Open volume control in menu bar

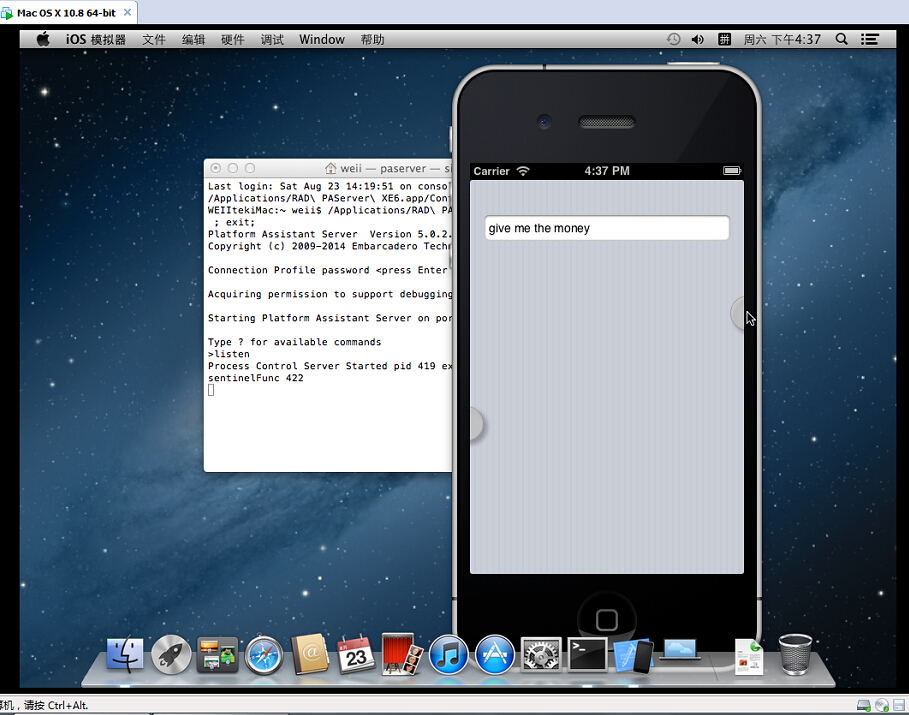(697, 39)
